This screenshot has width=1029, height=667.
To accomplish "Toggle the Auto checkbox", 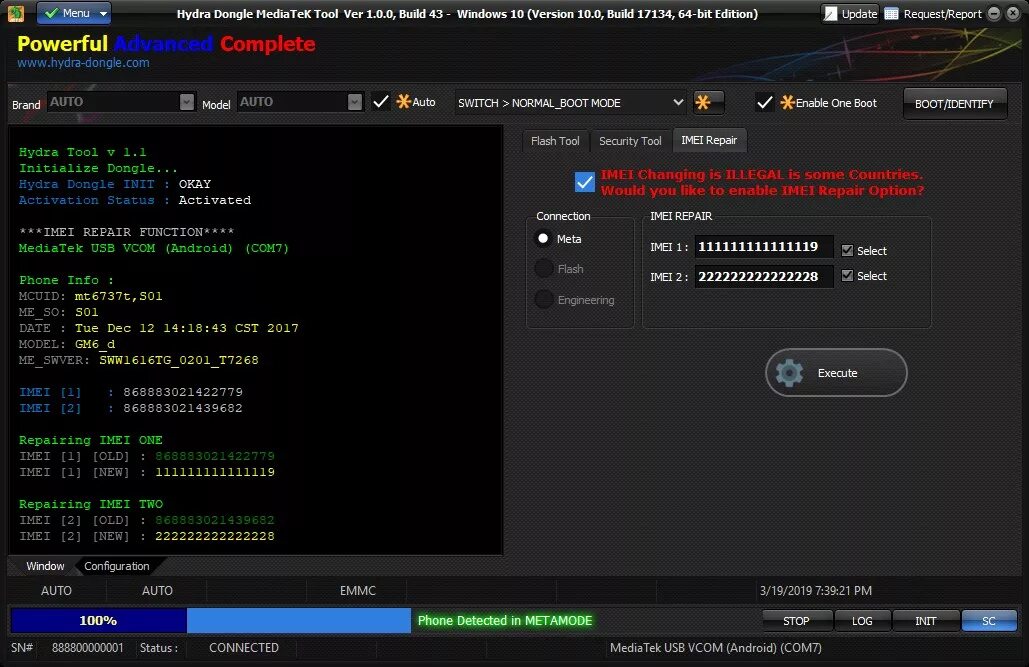I will 381,102.
